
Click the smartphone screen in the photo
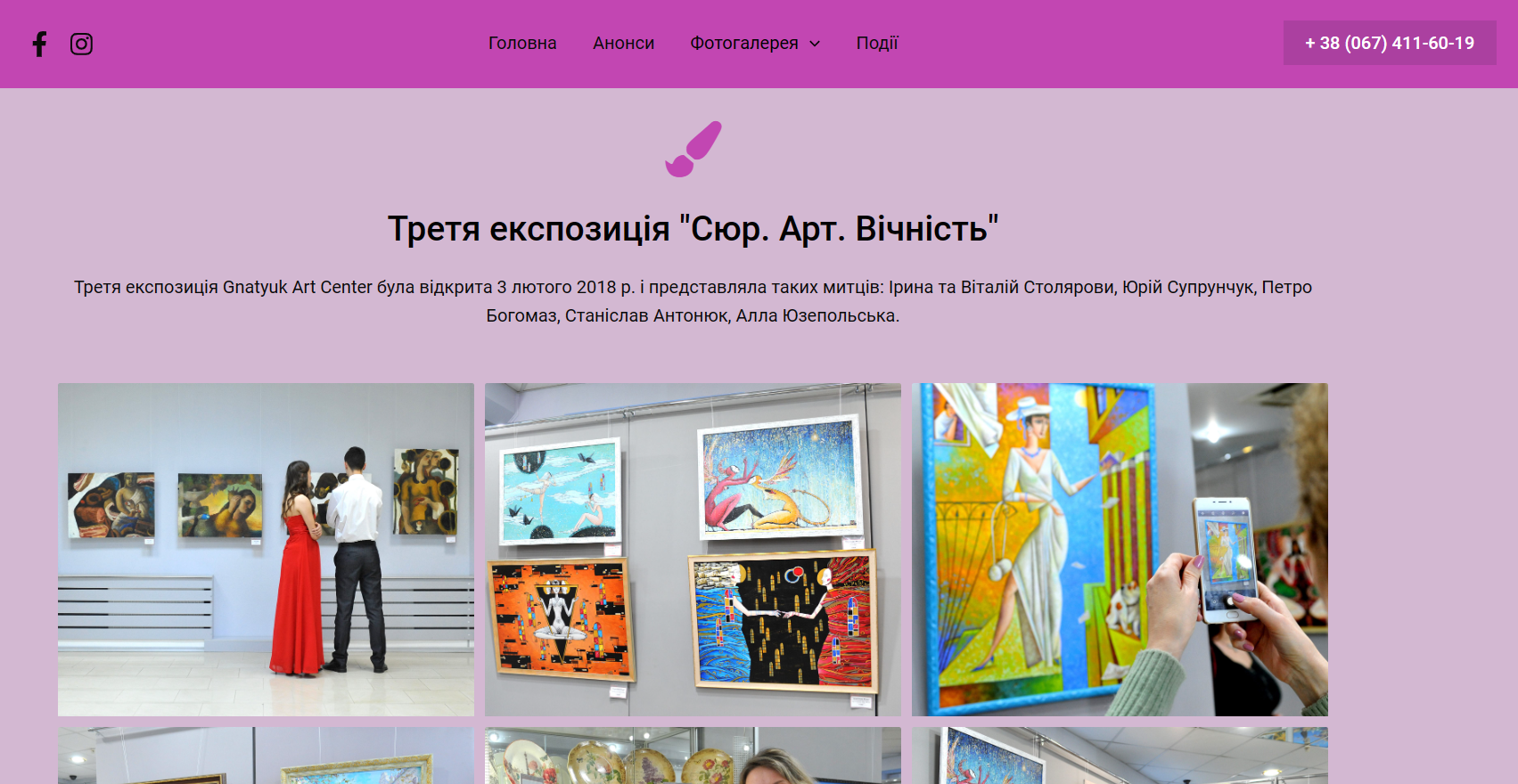[1227, 559]
